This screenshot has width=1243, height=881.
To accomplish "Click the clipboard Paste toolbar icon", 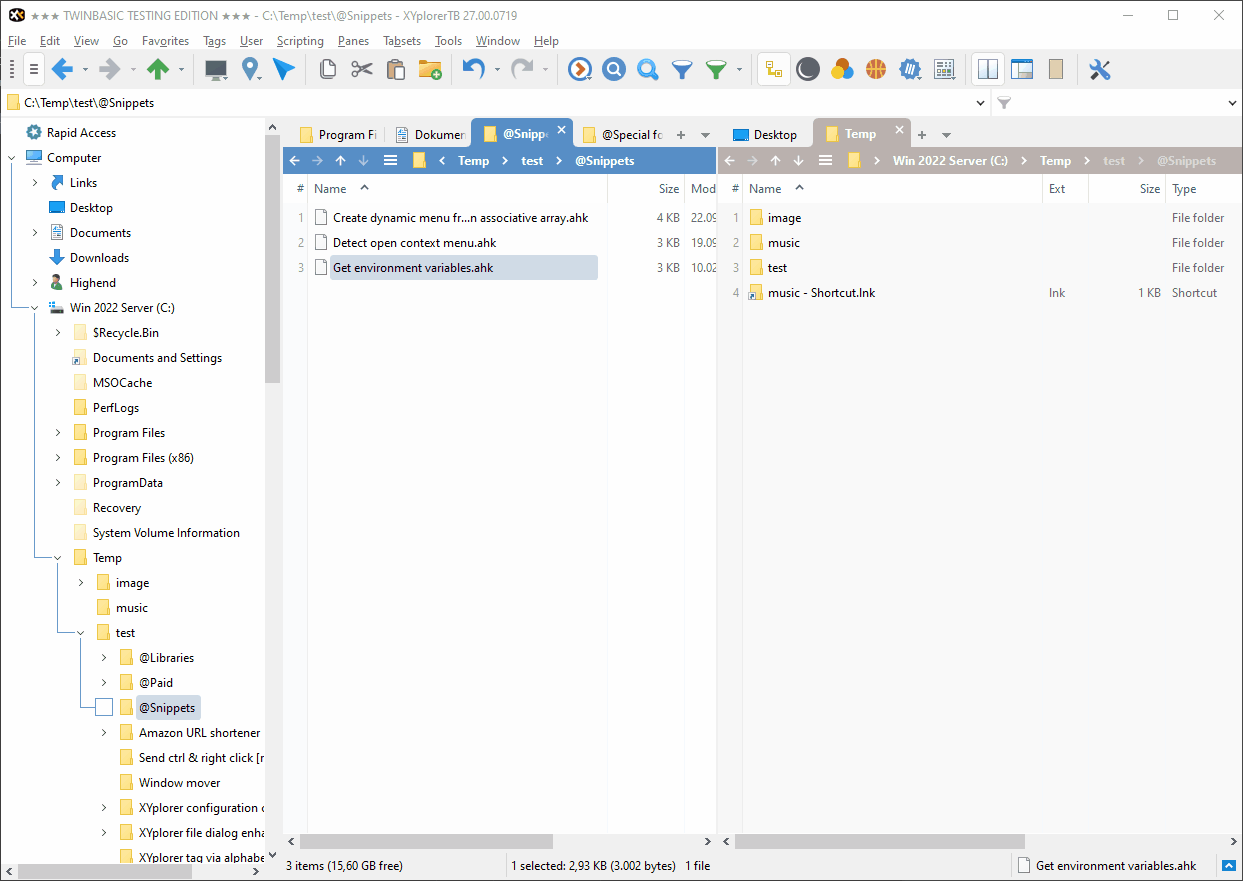I will 395,69.
